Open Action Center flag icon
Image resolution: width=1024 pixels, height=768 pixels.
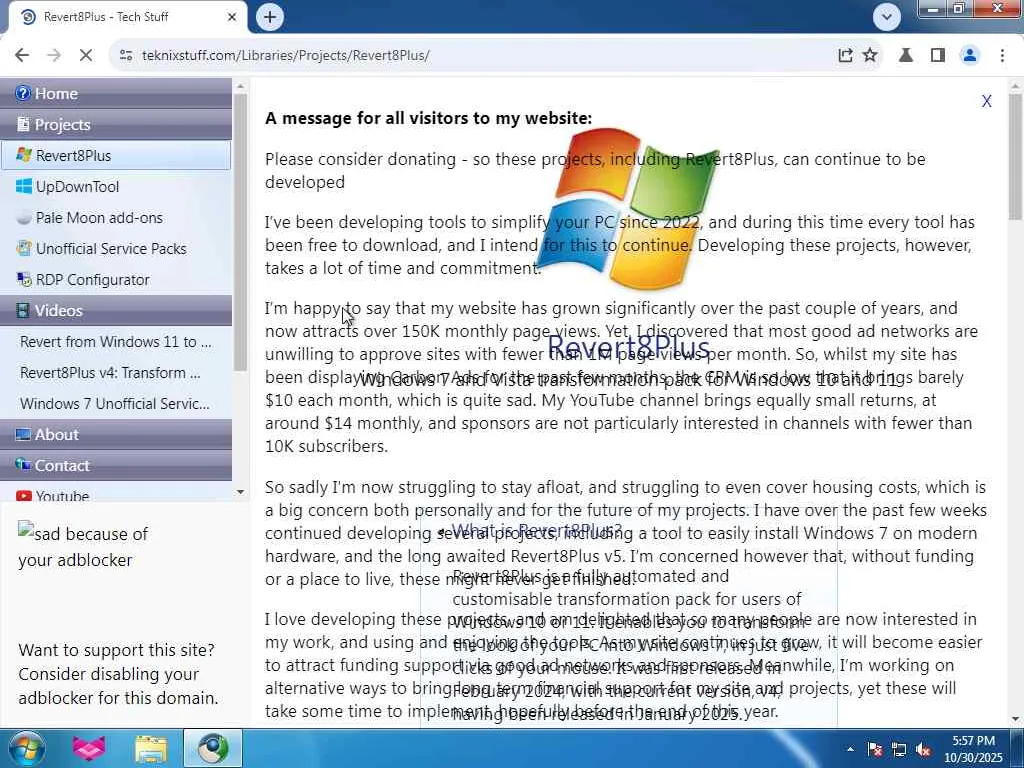click(x=875, y=750)
